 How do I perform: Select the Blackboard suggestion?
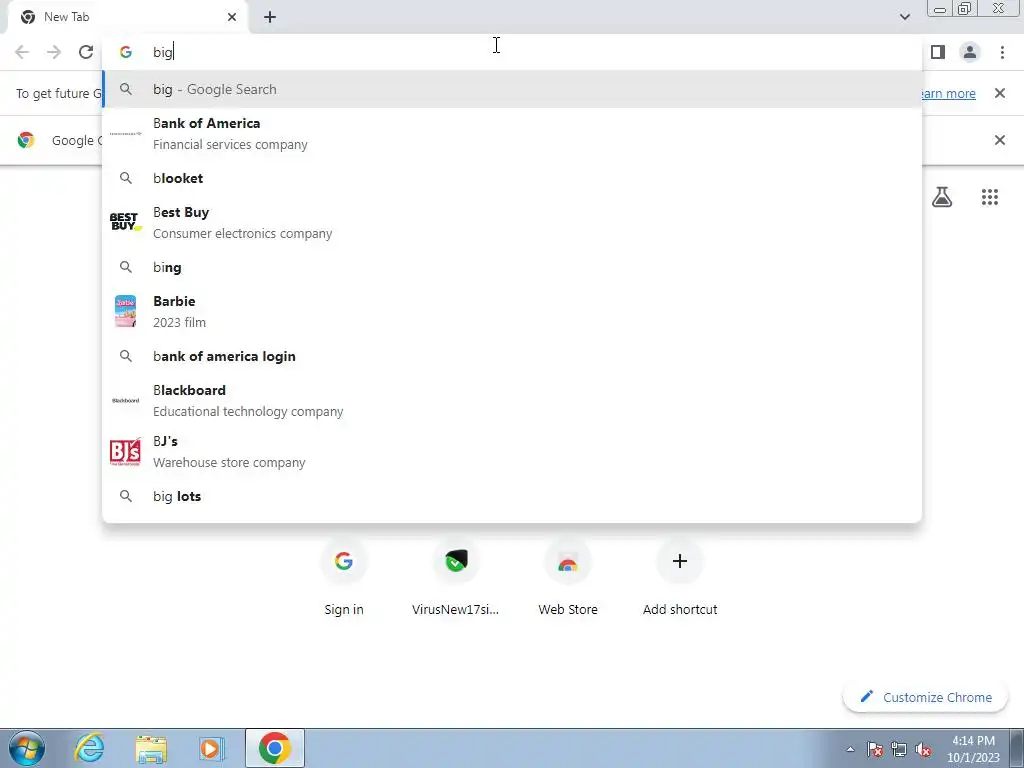click(x=512, y=400)
